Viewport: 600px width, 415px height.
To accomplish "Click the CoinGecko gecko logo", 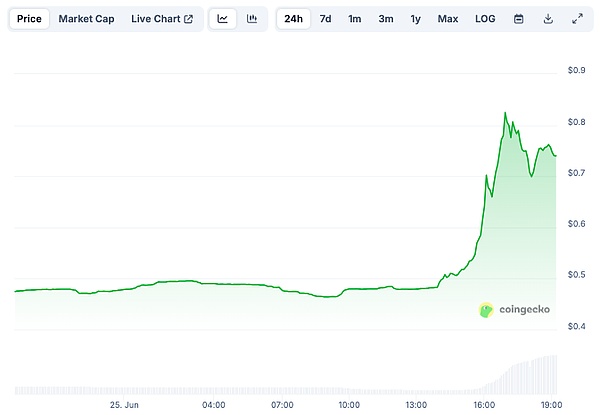I will (x=487, y=310).
